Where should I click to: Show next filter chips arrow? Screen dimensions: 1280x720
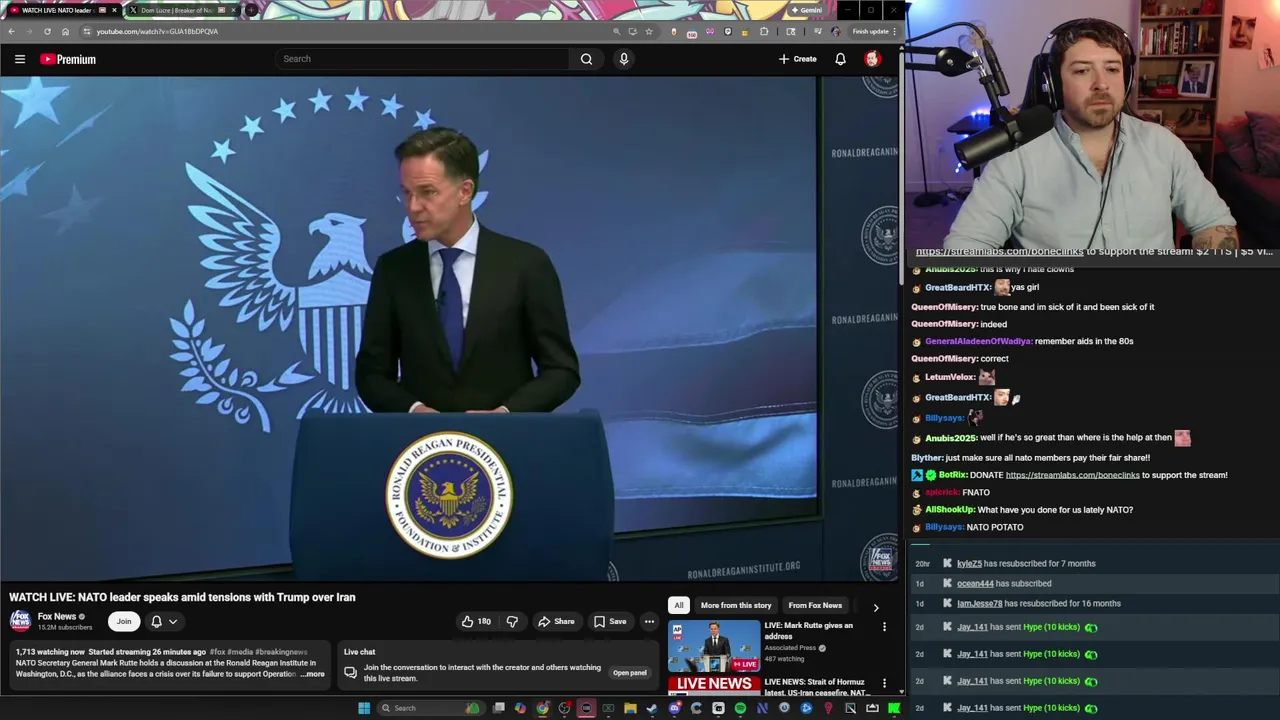click(876, 607)
